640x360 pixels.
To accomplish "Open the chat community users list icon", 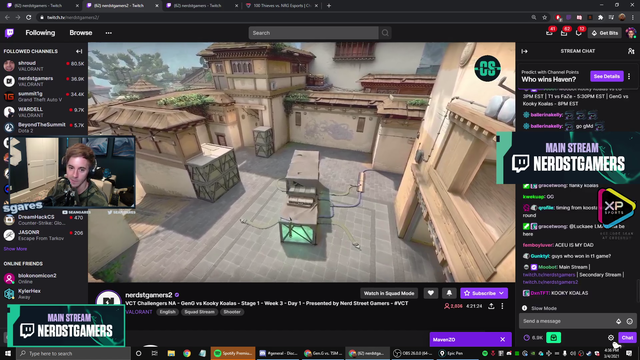I will coord(631,51).
